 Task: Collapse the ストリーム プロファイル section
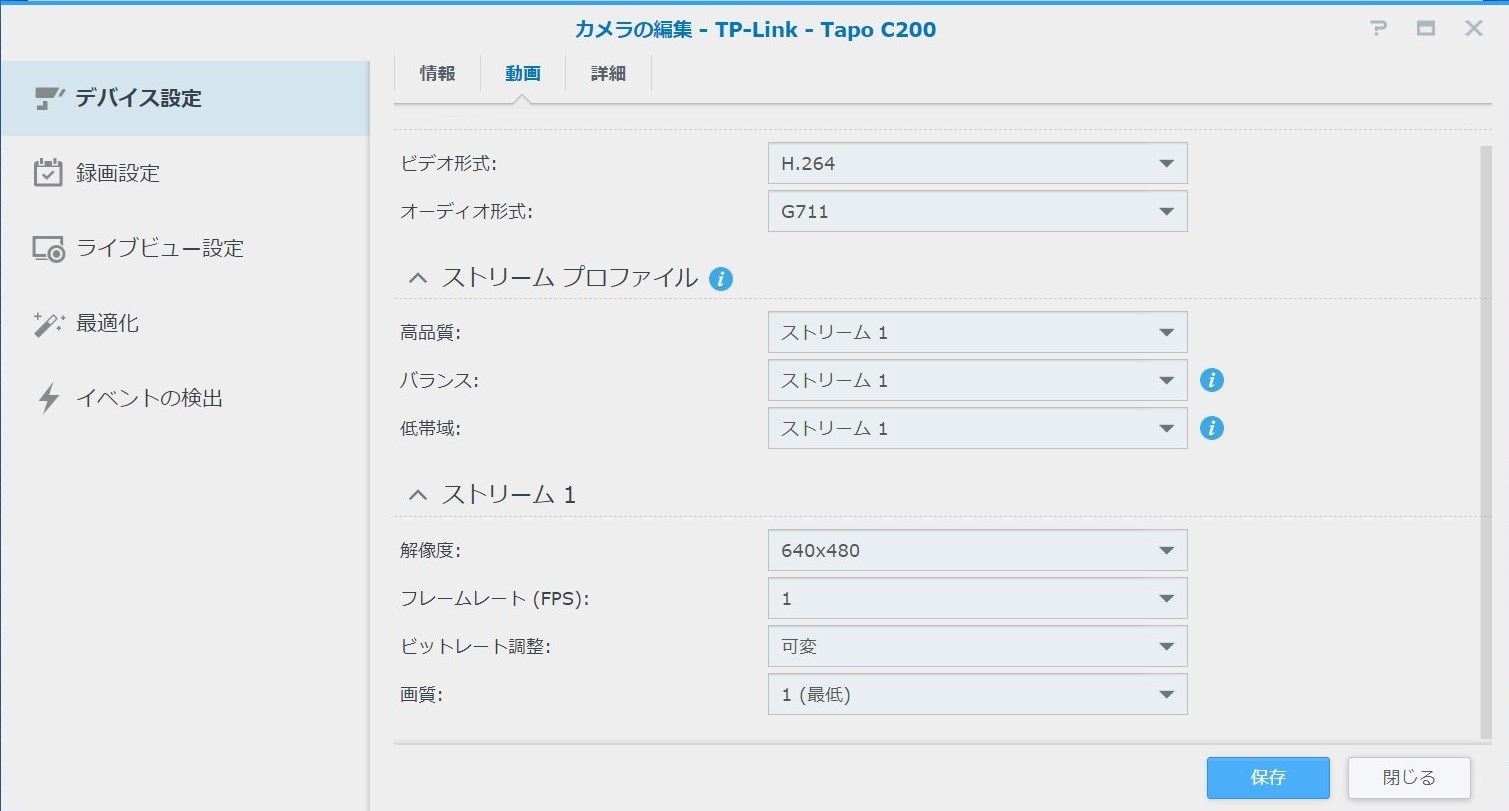pyautogui.click(x=418, y=279)
